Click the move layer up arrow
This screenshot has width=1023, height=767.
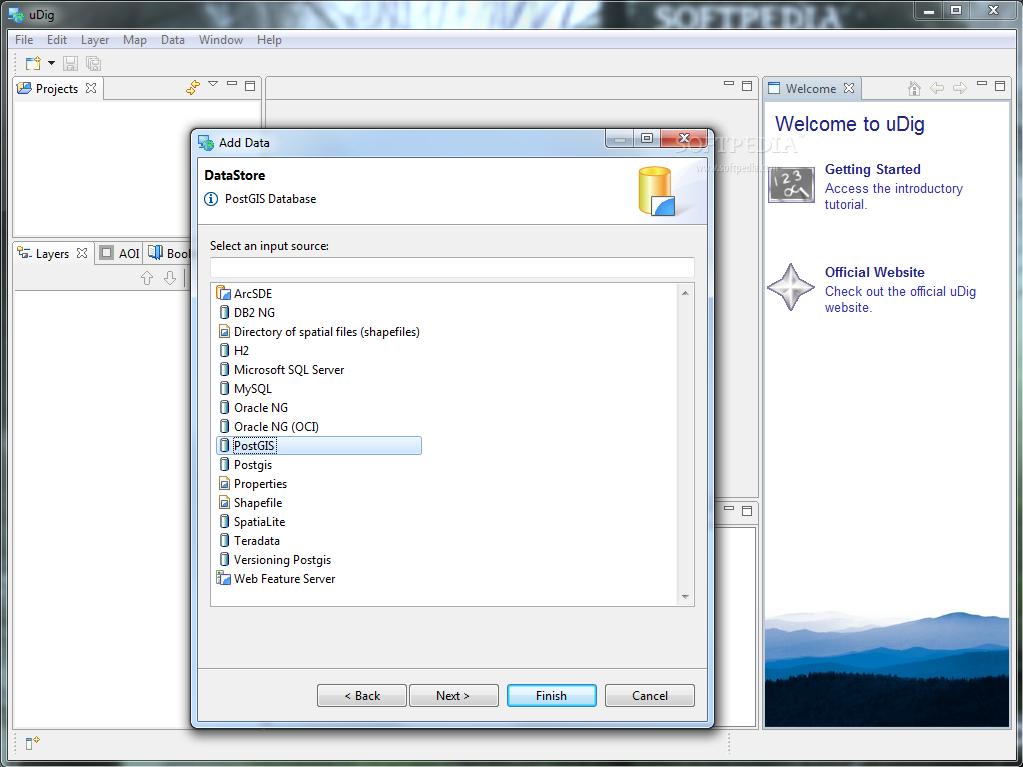click(147, 278)
